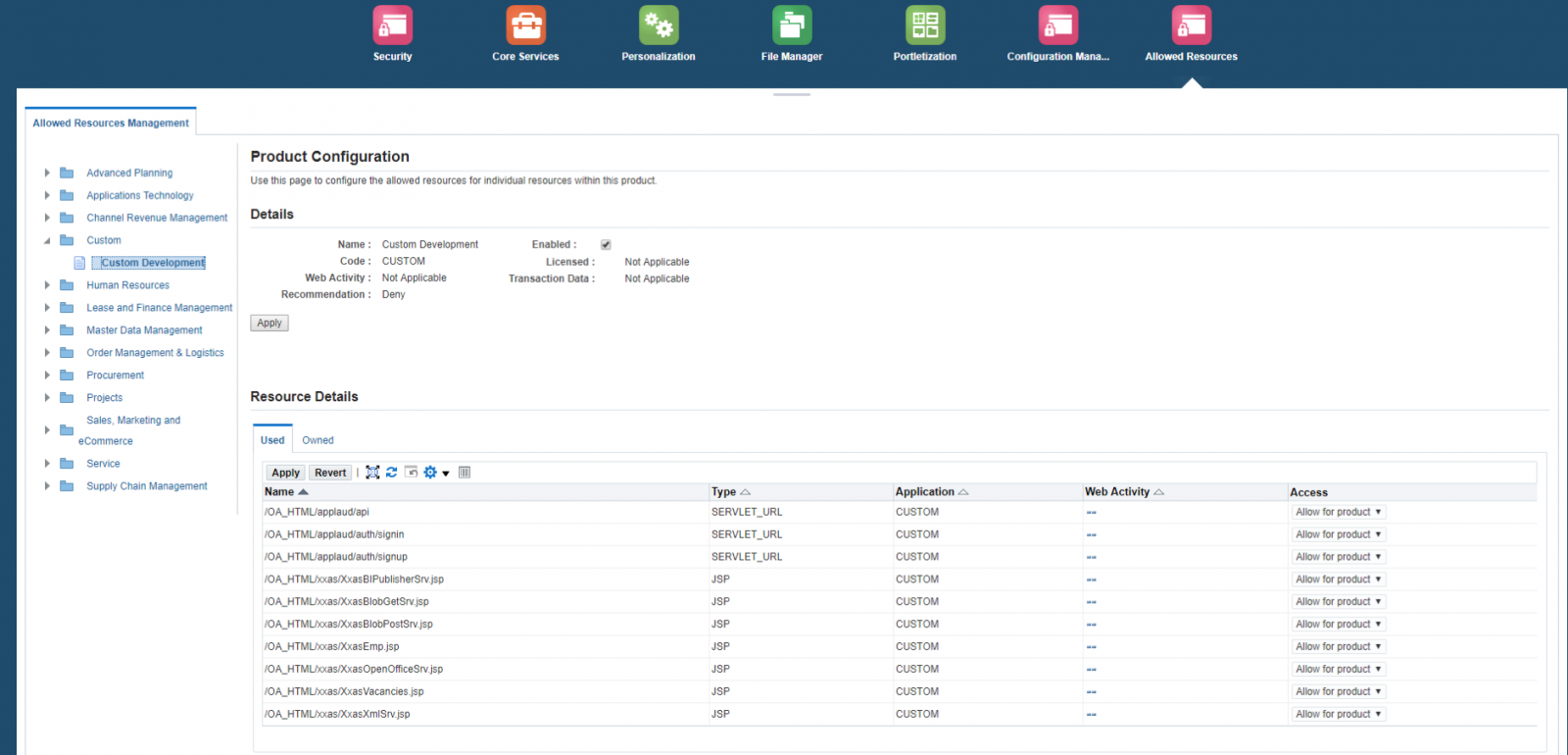Open the Security module icon
Viewport: 1568px width, 755px height.
392,25
